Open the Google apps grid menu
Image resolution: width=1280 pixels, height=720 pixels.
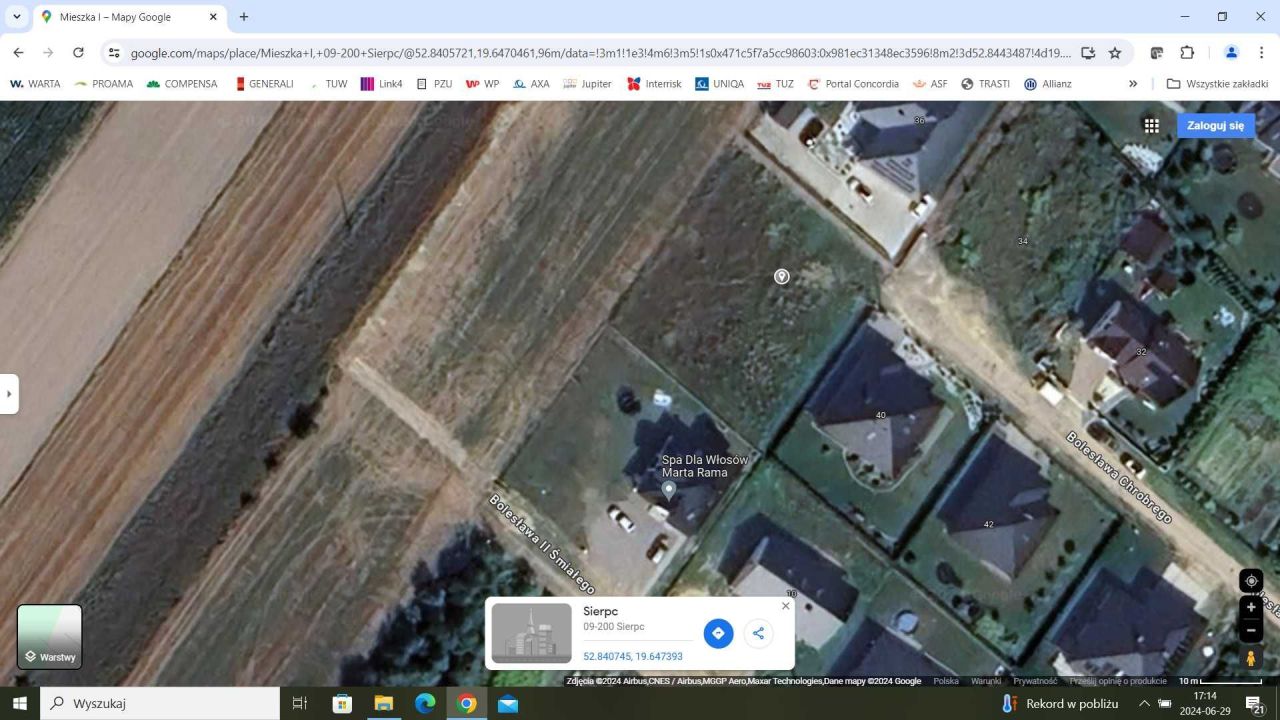click(1152, 126)
